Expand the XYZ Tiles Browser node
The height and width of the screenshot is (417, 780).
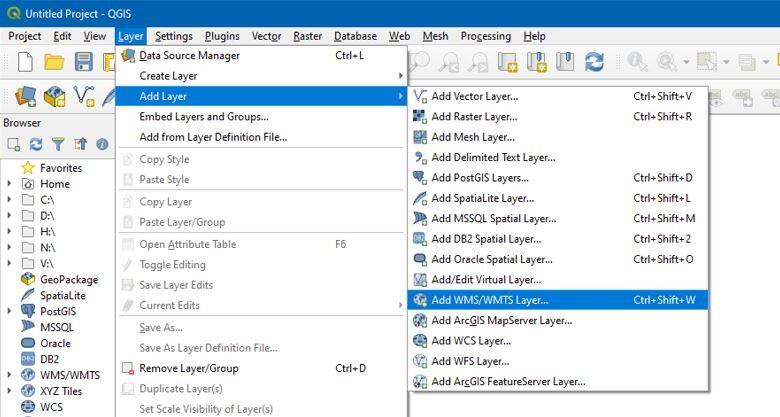tap(9, 391)
